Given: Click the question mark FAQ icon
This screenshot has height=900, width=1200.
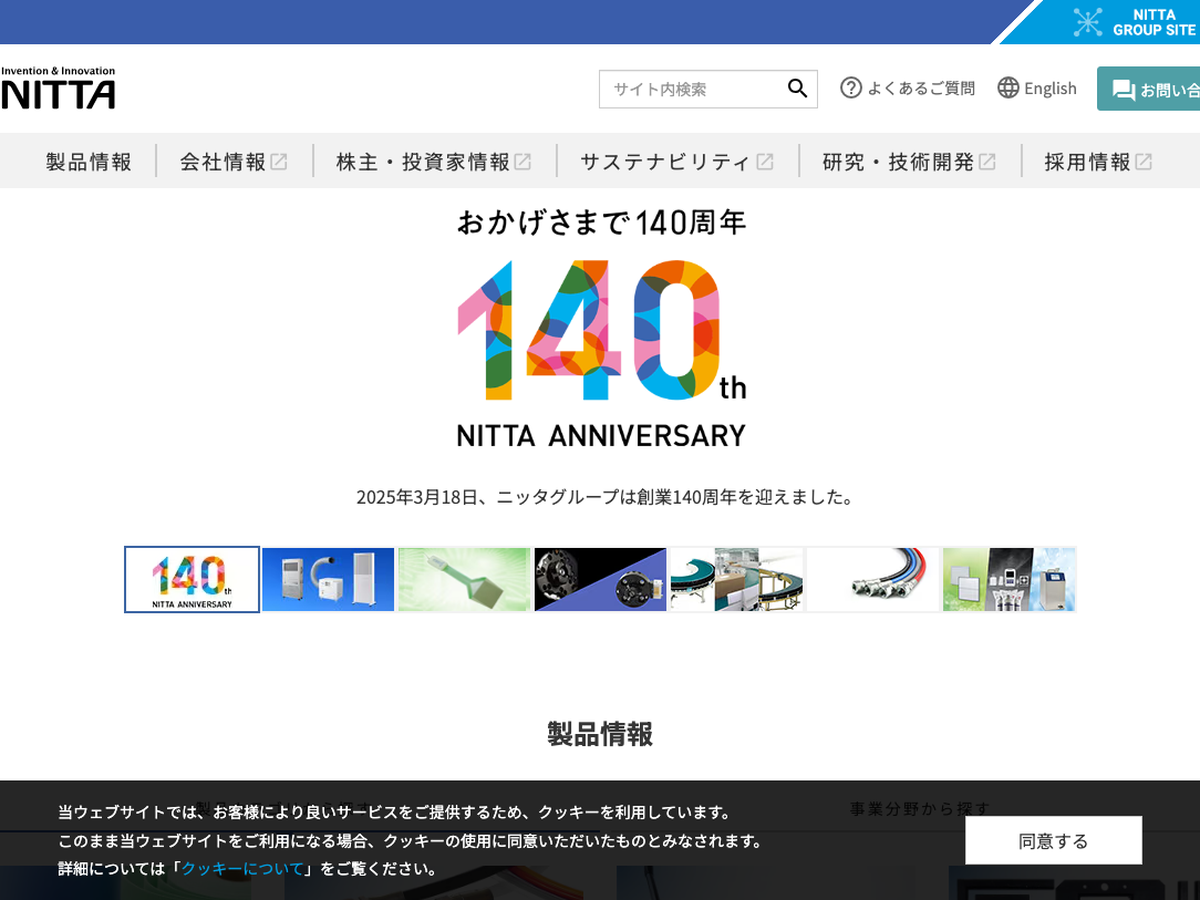Looking at the screenshot, I should tap(851, 88).
